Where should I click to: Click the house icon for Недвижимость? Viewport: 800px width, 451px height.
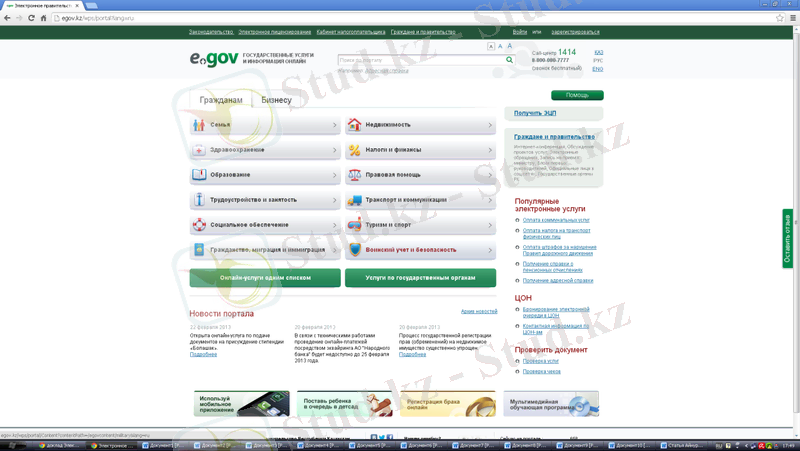(354, 124)
